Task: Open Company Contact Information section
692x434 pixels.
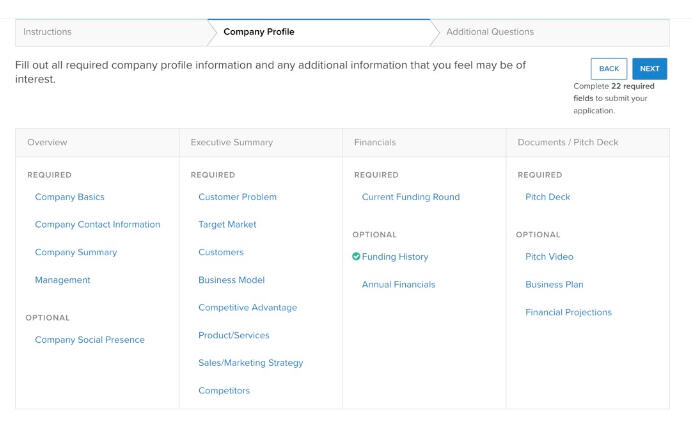Action: coord(97,225)
